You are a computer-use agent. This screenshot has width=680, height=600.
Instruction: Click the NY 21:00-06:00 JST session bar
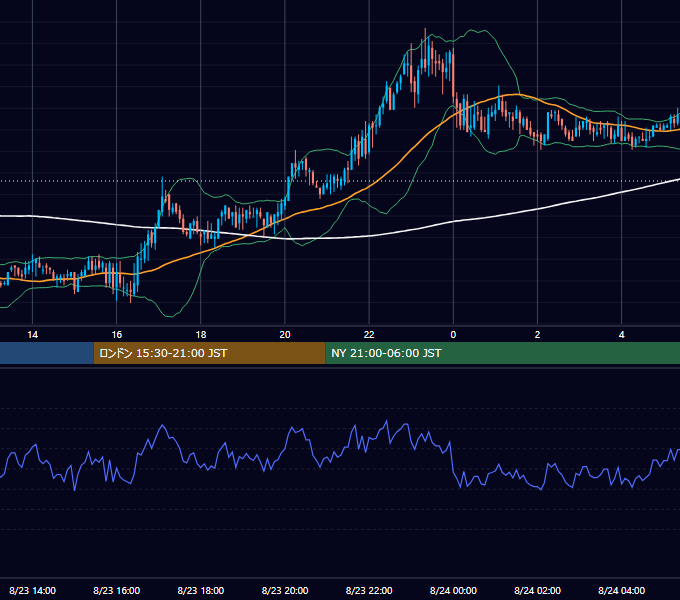pyautogui.click(x=503, y=353)
